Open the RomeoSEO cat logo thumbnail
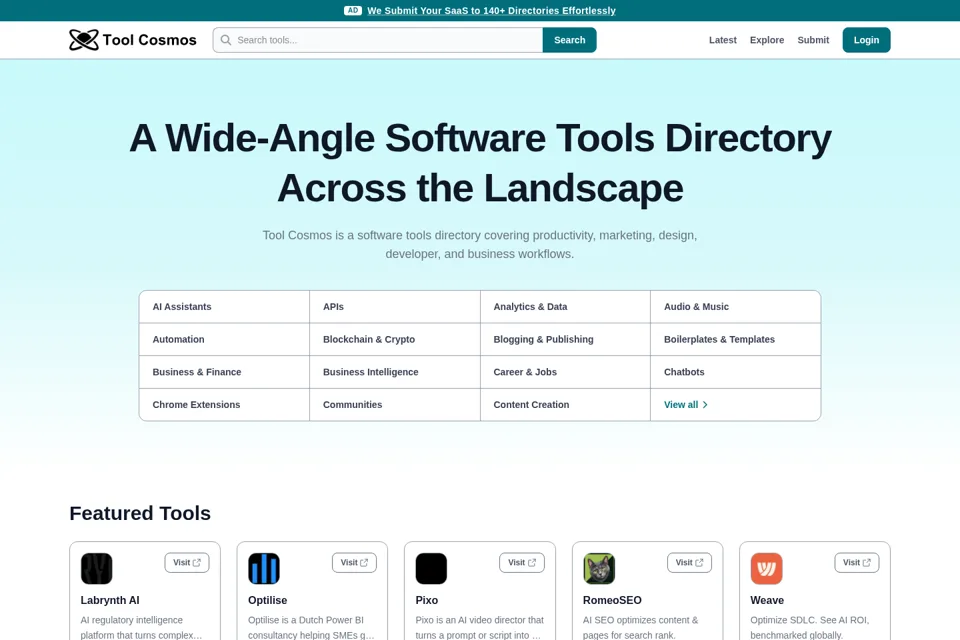 pyautogui.click(x=599, y=568)
